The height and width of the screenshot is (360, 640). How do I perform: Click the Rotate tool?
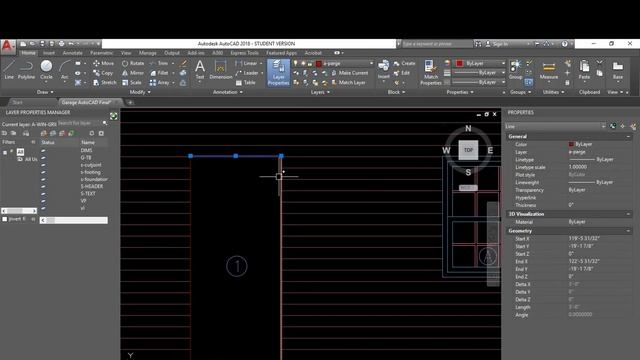click(133, 63)
